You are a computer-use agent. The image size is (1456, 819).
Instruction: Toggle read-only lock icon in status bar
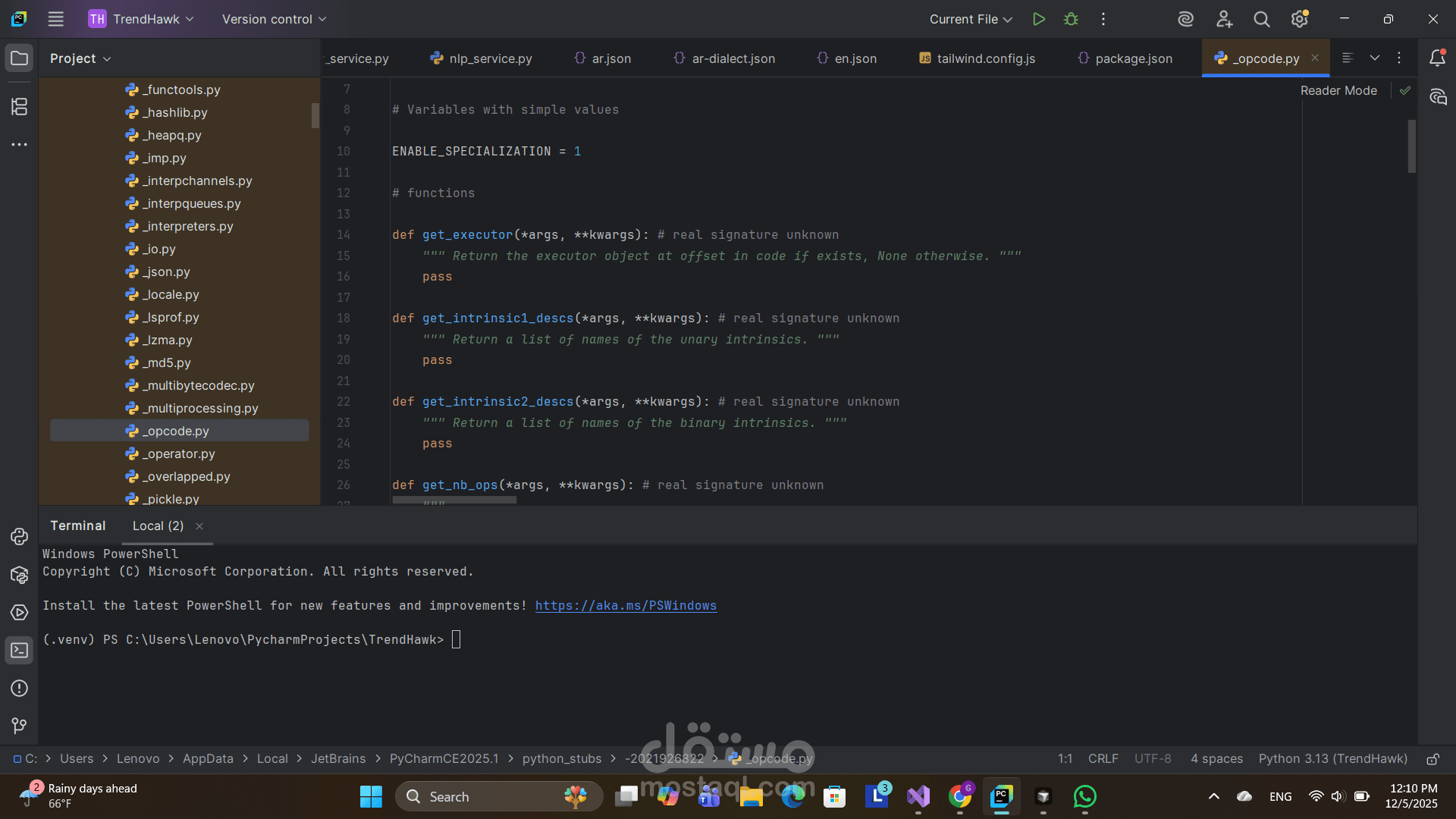[x=1432, y=759]
